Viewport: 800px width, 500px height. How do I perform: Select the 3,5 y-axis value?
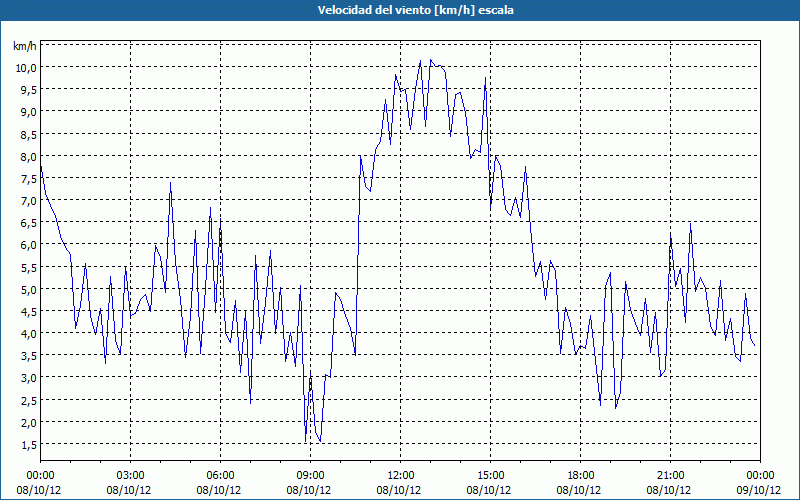click(27, 356)
